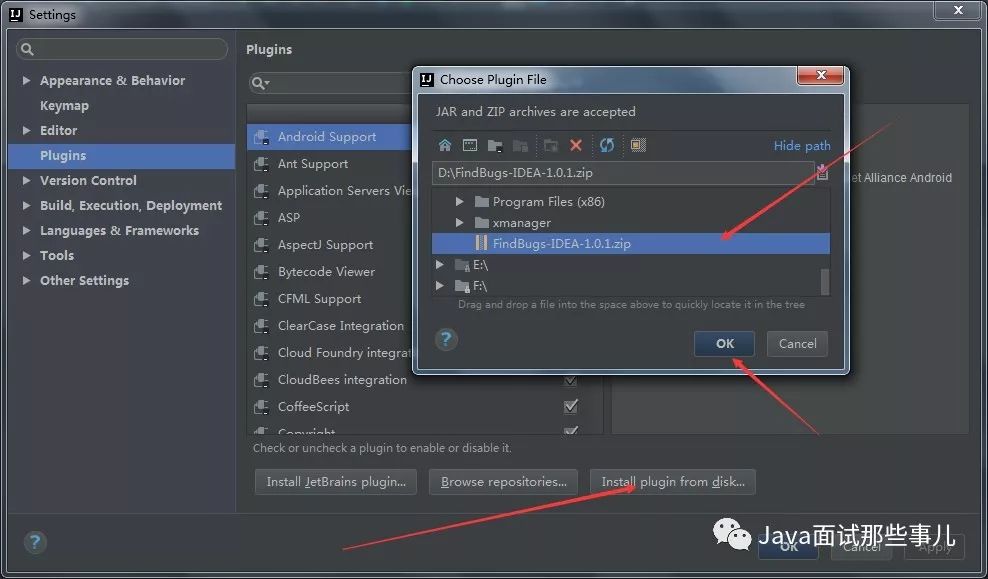Expand Appearance & Behavior settings group
Screen dimensions: 988x579
pos(26,81)
